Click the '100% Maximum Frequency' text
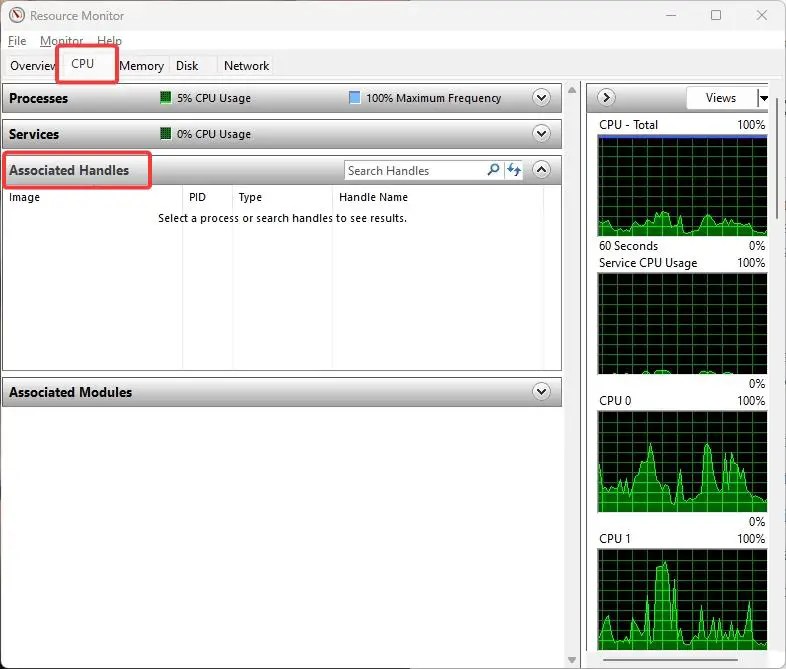 pyautogui.click(x=434, y=98)
